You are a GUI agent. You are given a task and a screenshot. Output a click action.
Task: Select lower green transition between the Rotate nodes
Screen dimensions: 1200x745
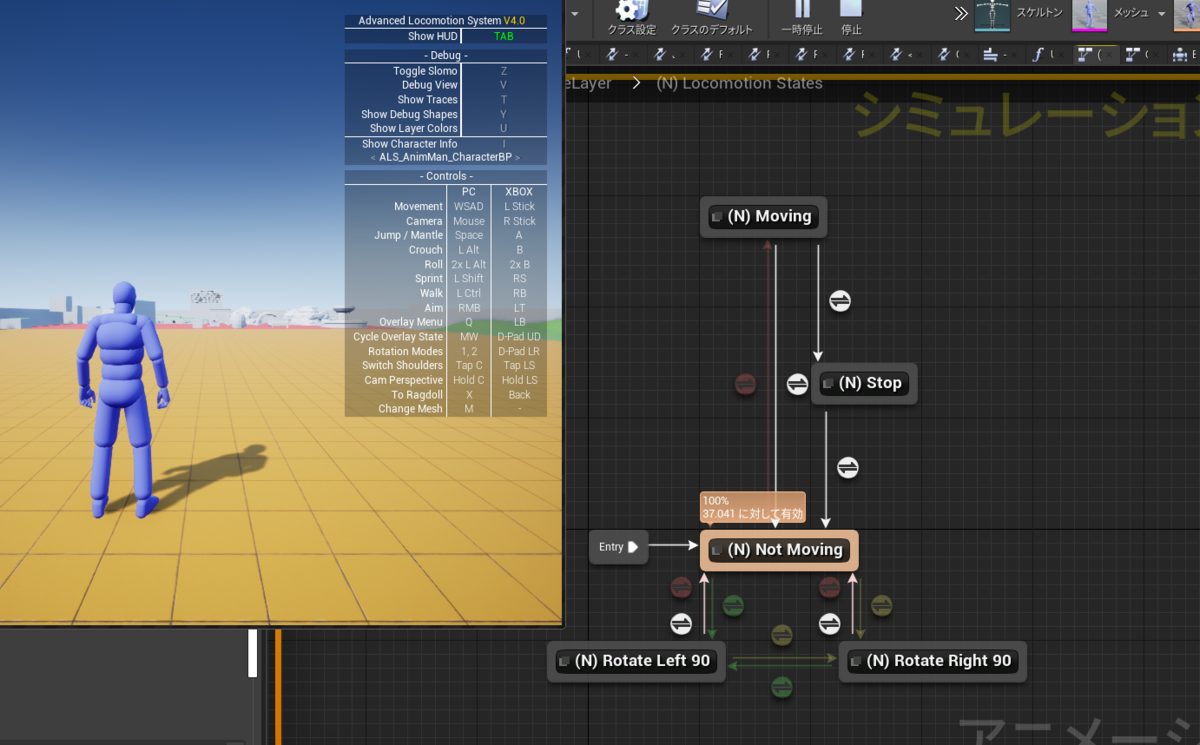coord(782,687)
